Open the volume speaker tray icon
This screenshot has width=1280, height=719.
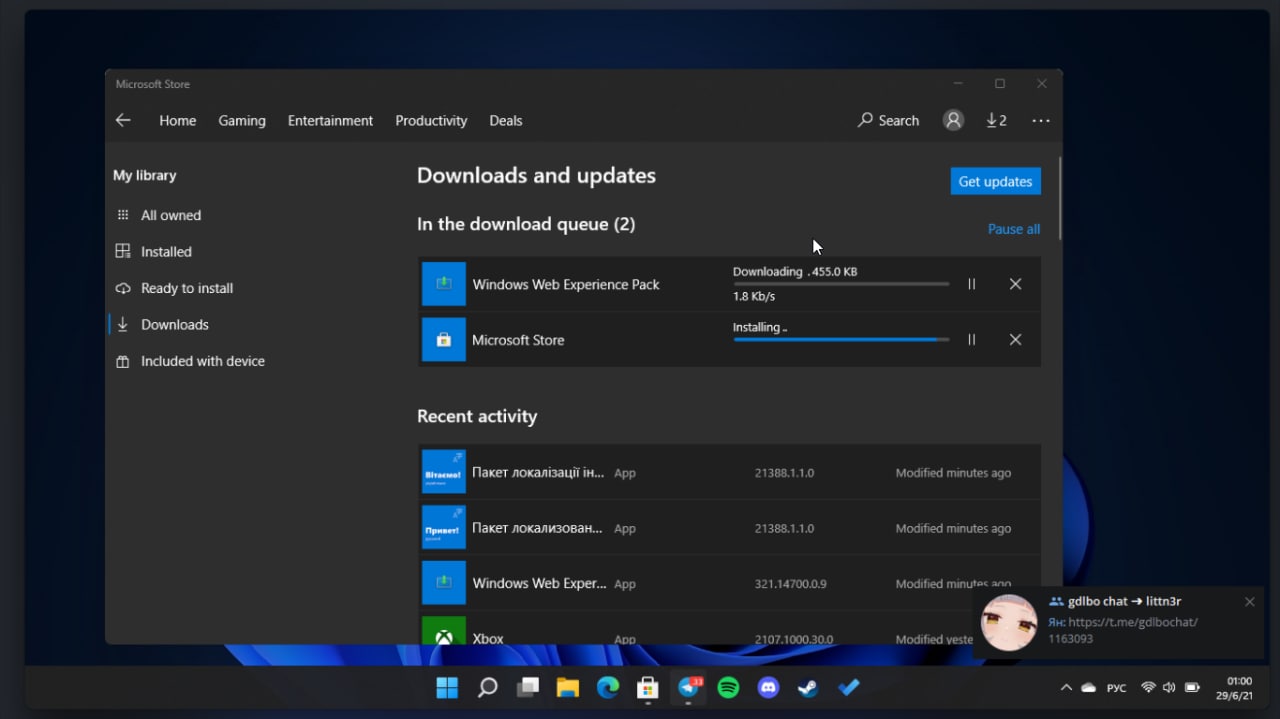(1169, 688)
